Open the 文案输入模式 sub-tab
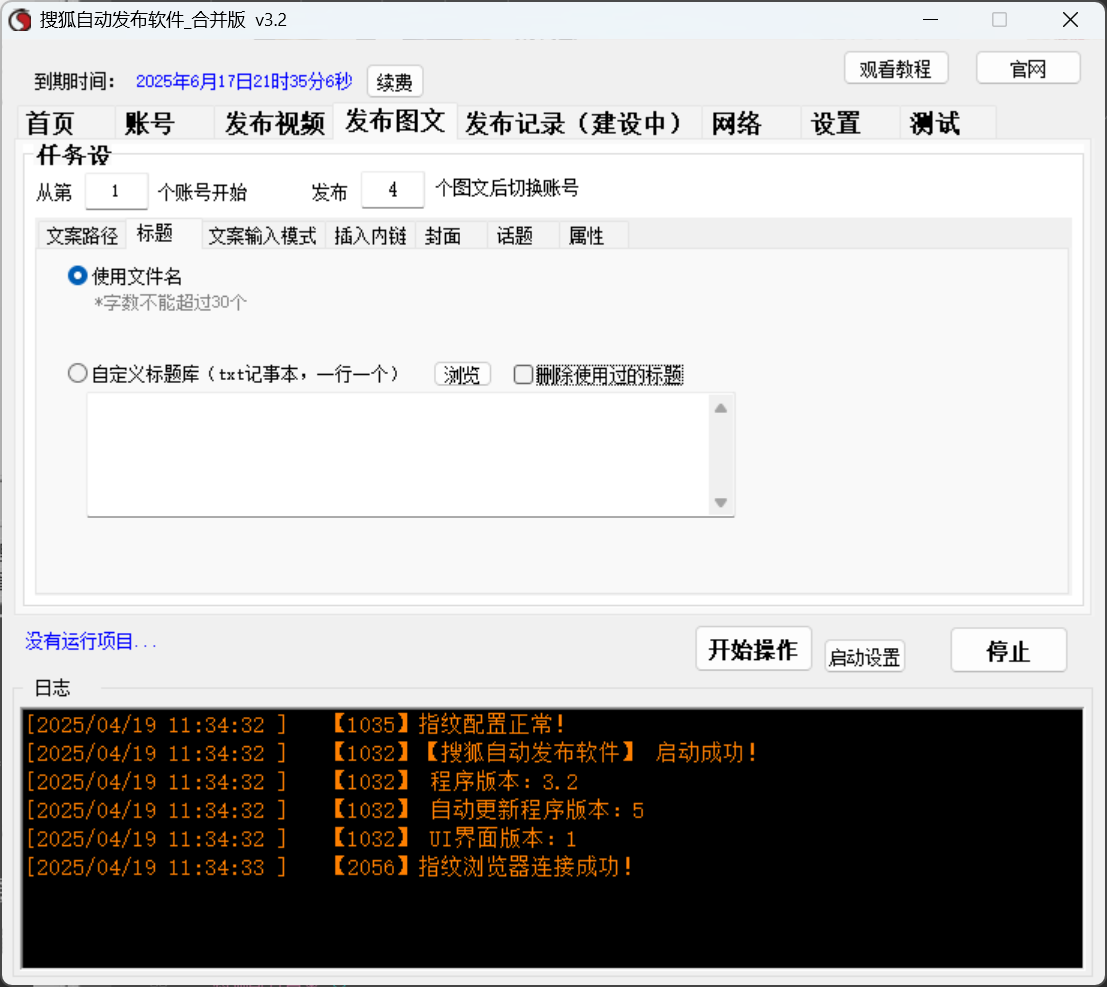Image resolution: width=1107 pixels, height=987 pixels. [263, 235]
